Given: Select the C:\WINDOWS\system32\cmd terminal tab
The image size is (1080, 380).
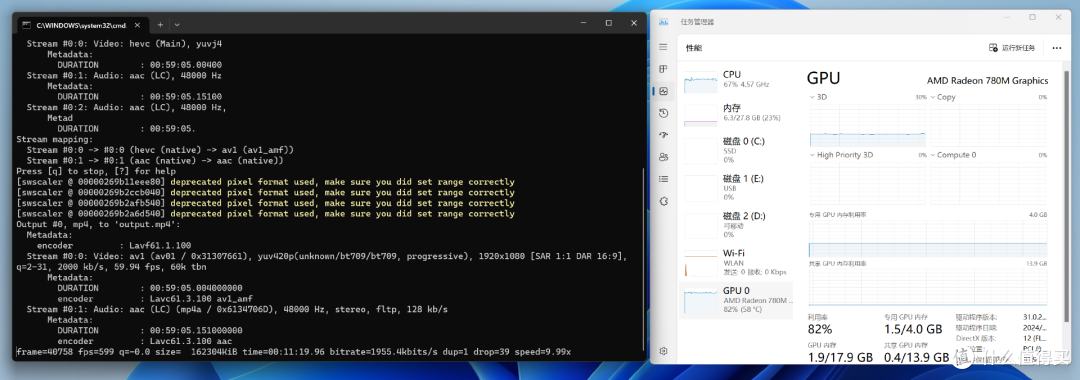Looking at the screenshot, I should pyautogui.click(x=82, y=24).
